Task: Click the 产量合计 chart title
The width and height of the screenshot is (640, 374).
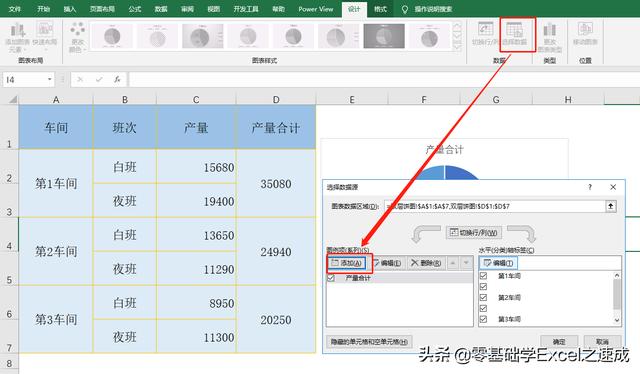Action: pos(444,149)
